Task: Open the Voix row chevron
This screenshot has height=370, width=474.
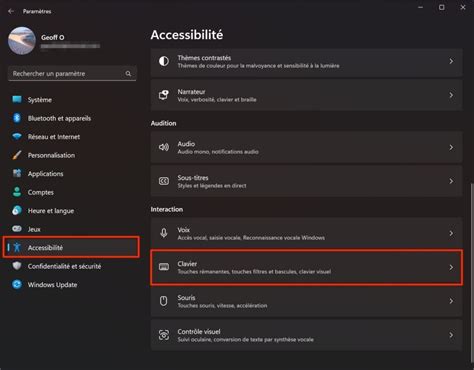Action: [451, 233]
